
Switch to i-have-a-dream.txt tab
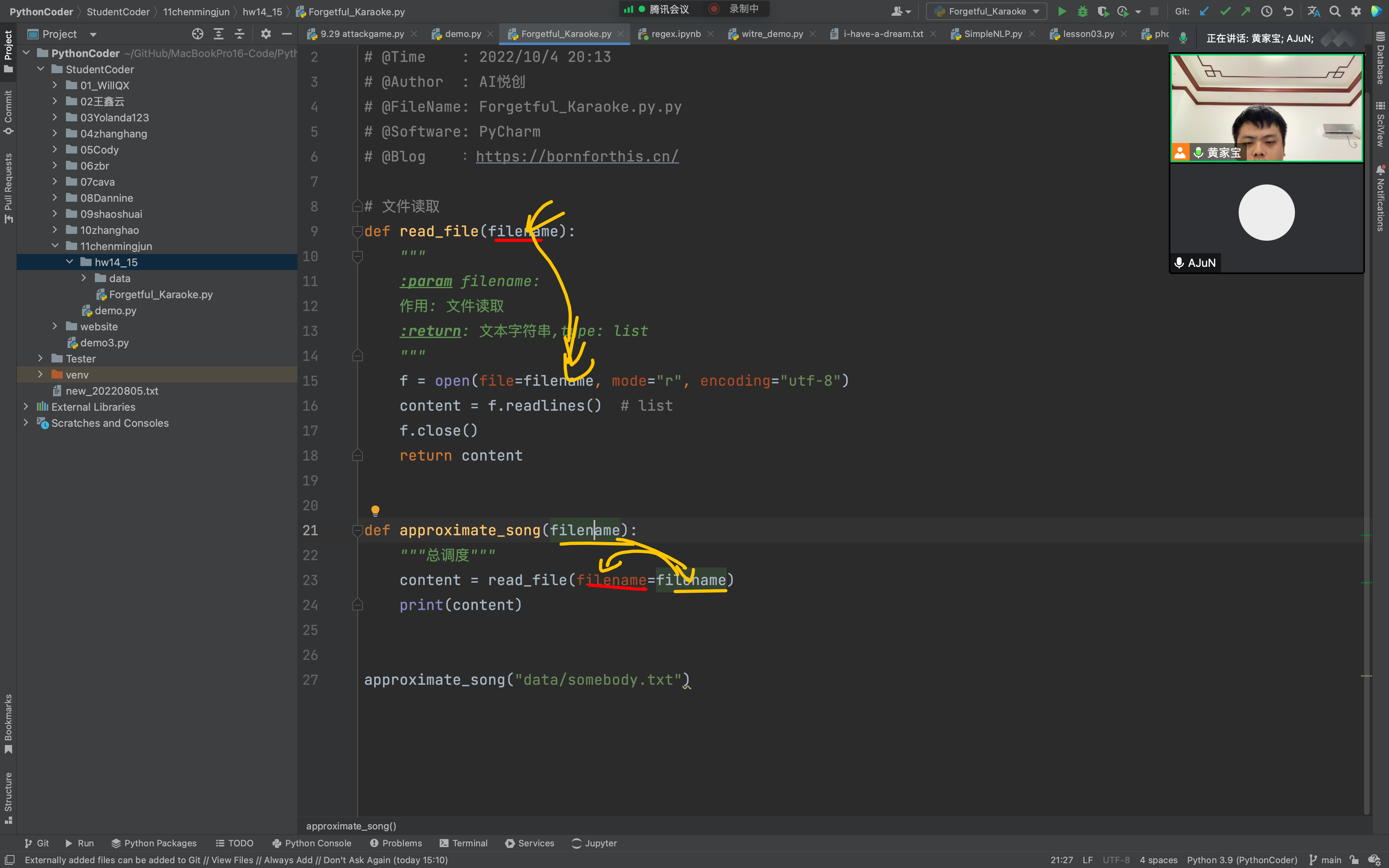[x=883, y=34]
